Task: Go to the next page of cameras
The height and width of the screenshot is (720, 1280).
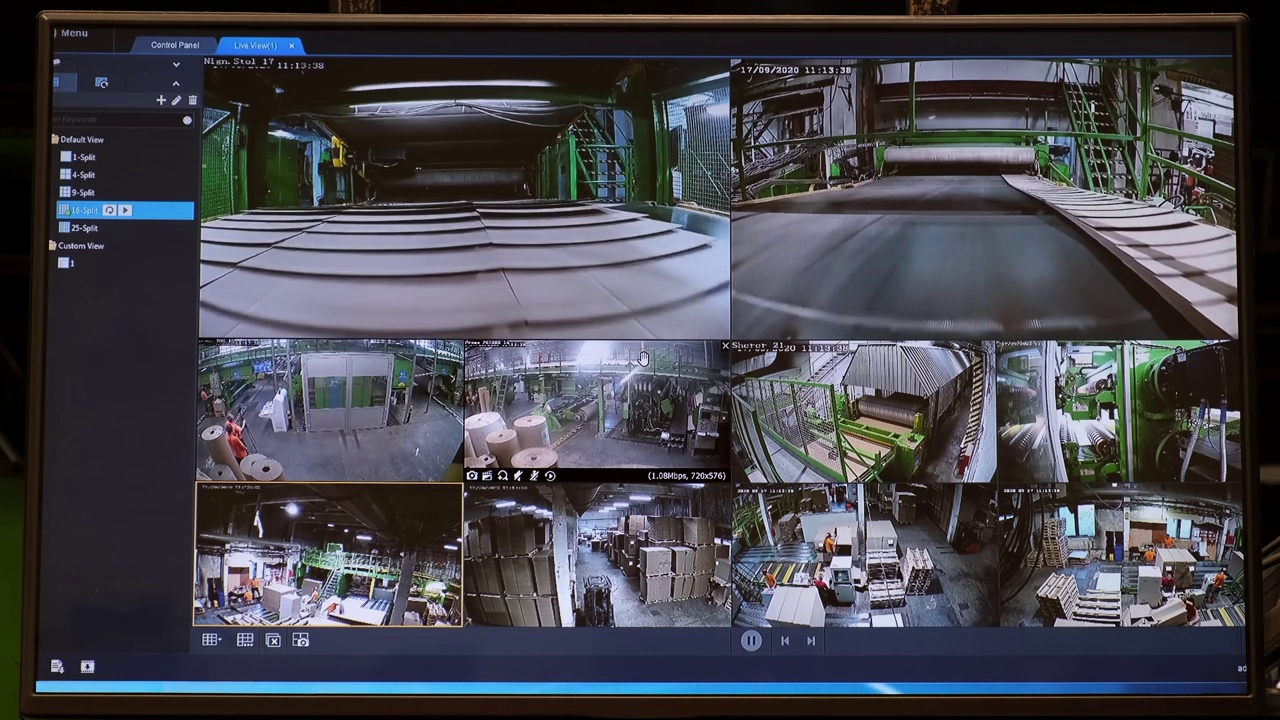Action: pos(811,641)
